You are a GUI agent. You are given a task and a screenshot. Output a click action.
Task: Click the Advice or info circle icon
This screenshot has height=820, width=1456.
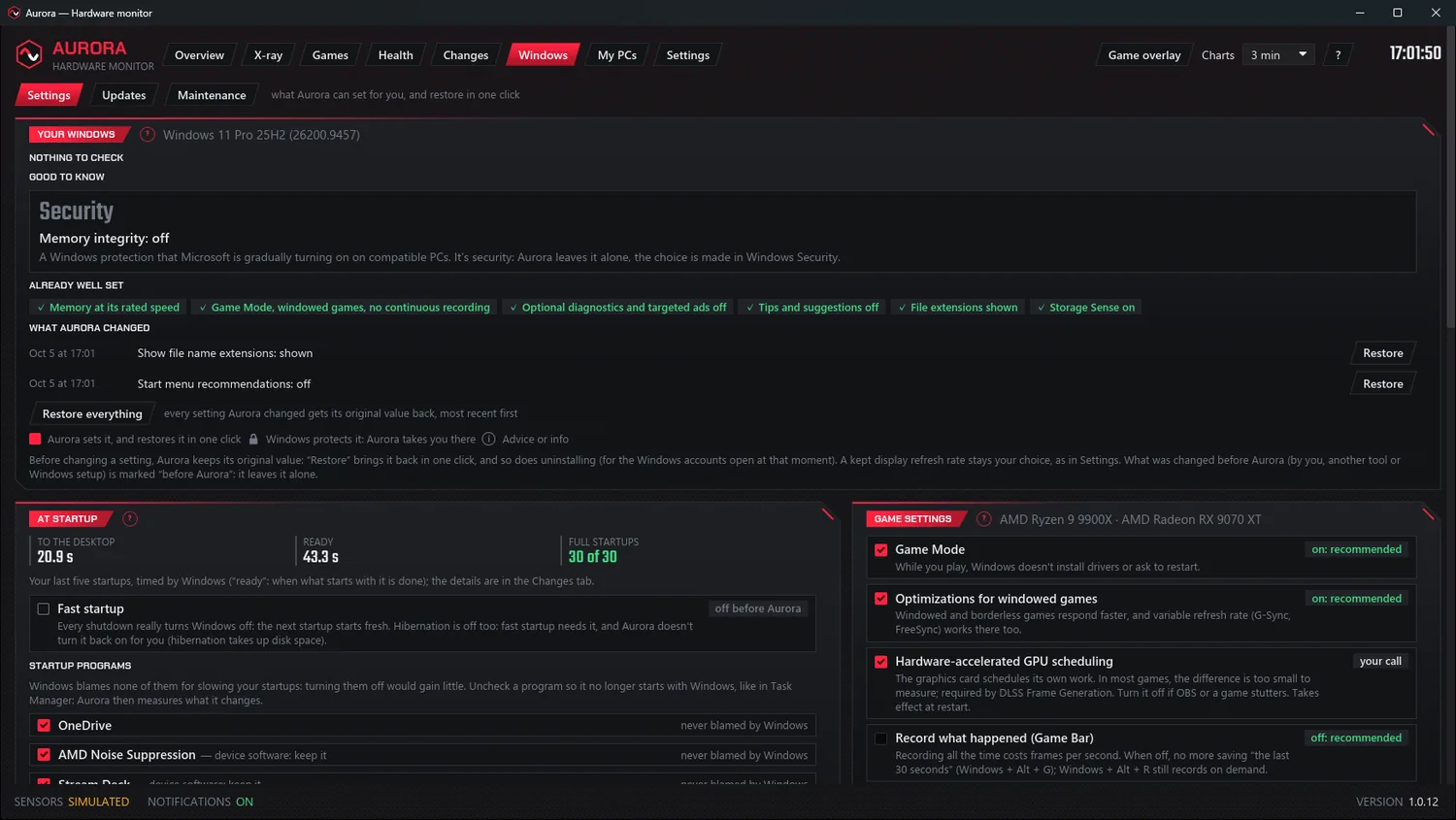coord(488,440)
